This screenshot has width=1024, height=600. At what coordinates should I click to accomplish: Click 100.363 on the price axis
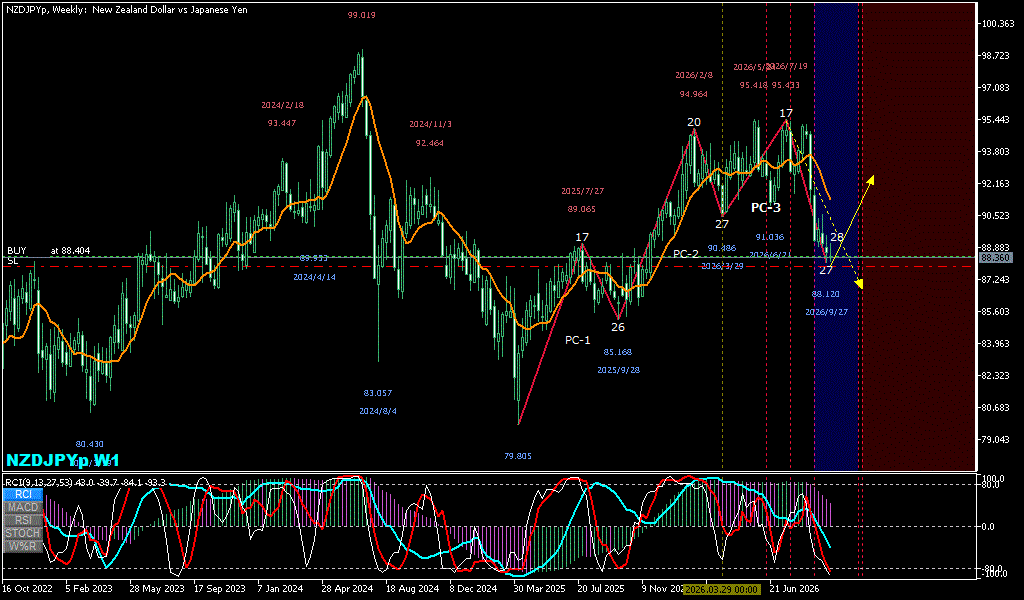coord(998,24)
